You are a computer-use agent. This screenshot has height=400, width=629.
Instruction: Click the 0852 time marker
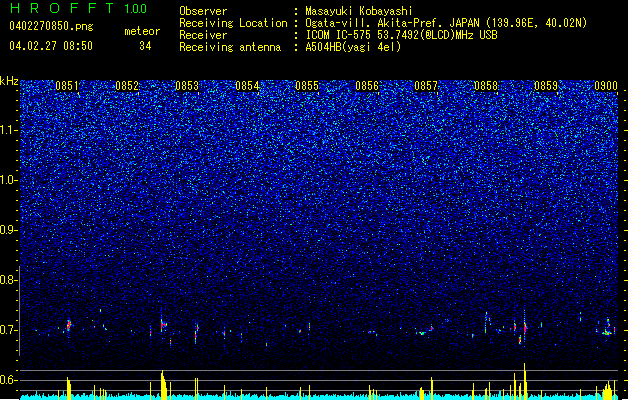click(127, 86)
